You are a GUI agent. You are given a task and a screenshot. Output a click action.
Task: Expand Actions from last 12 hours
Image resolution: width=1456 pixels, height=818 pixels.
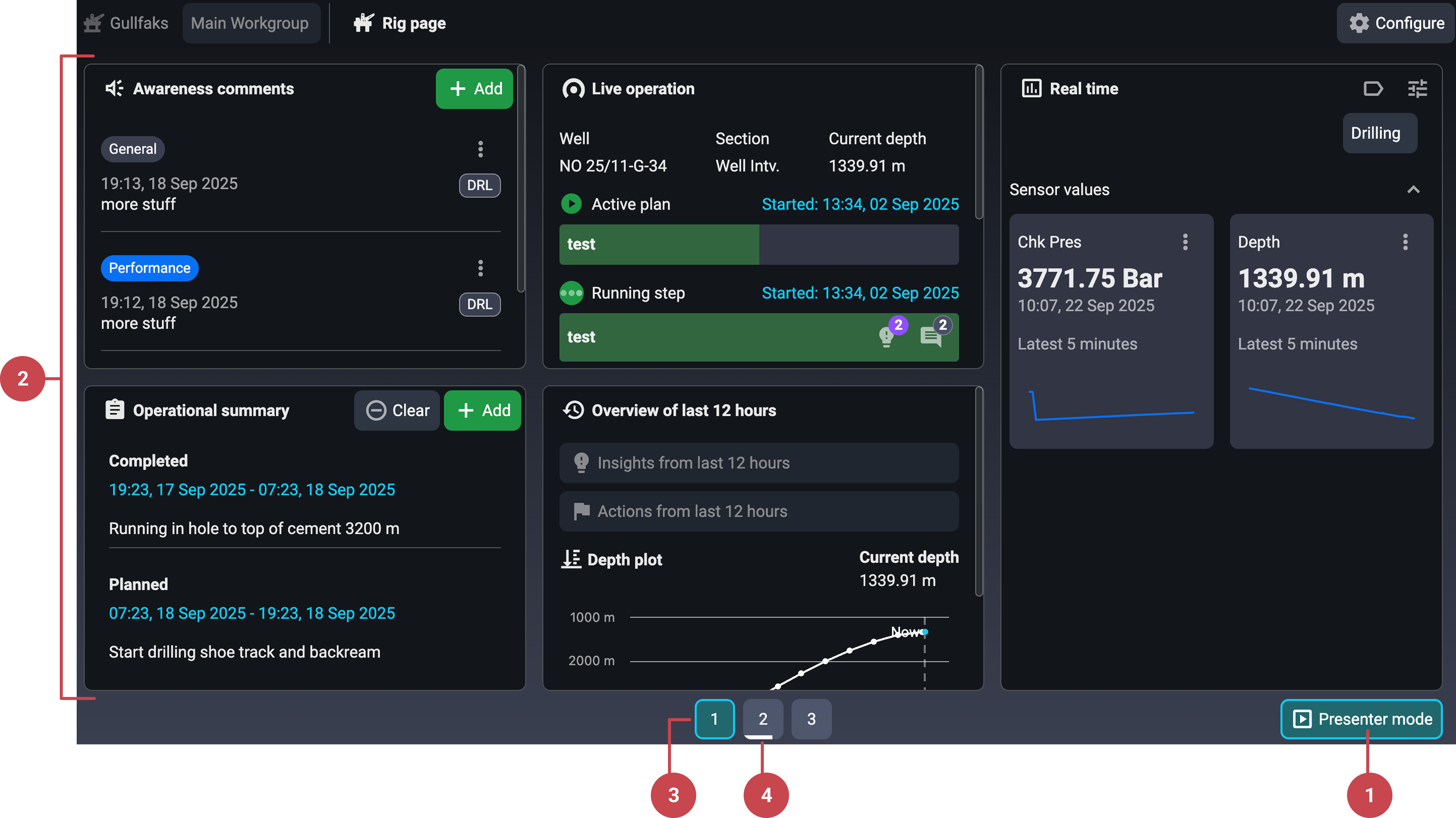click(x=759, y=511)
